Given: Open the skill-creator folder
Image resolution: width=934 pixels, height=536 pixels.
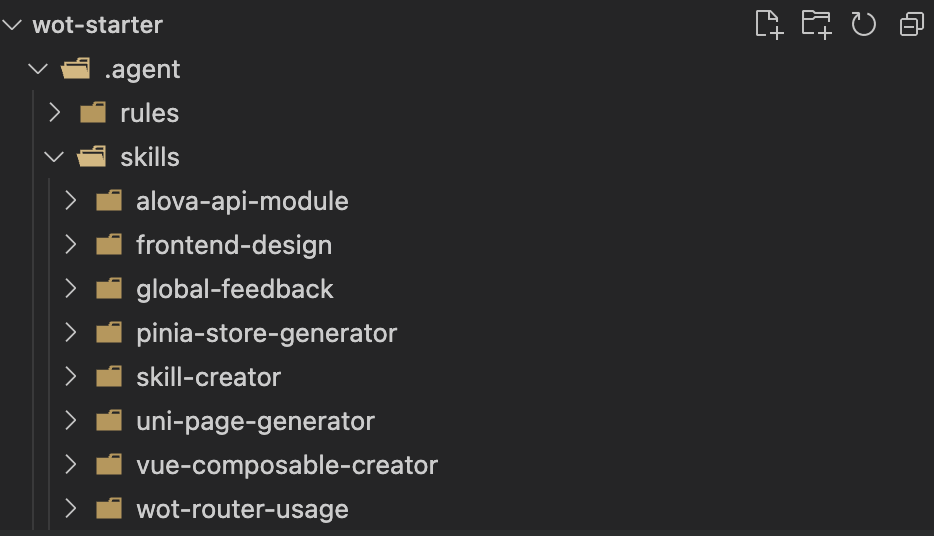Looking at the screenshot, I should coord(208,377).
